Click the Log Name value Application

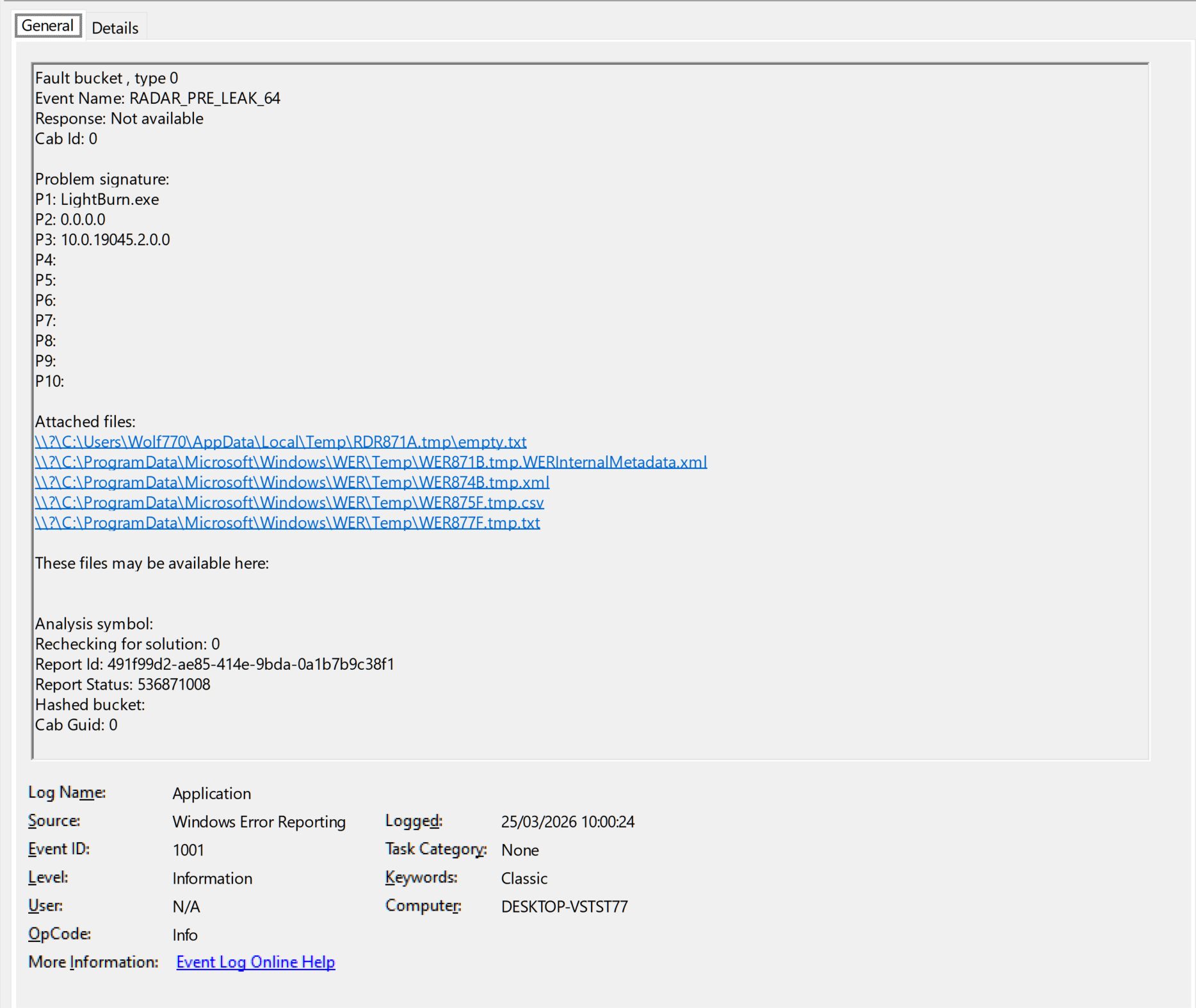pyautogui.click(x=211, y=793)
